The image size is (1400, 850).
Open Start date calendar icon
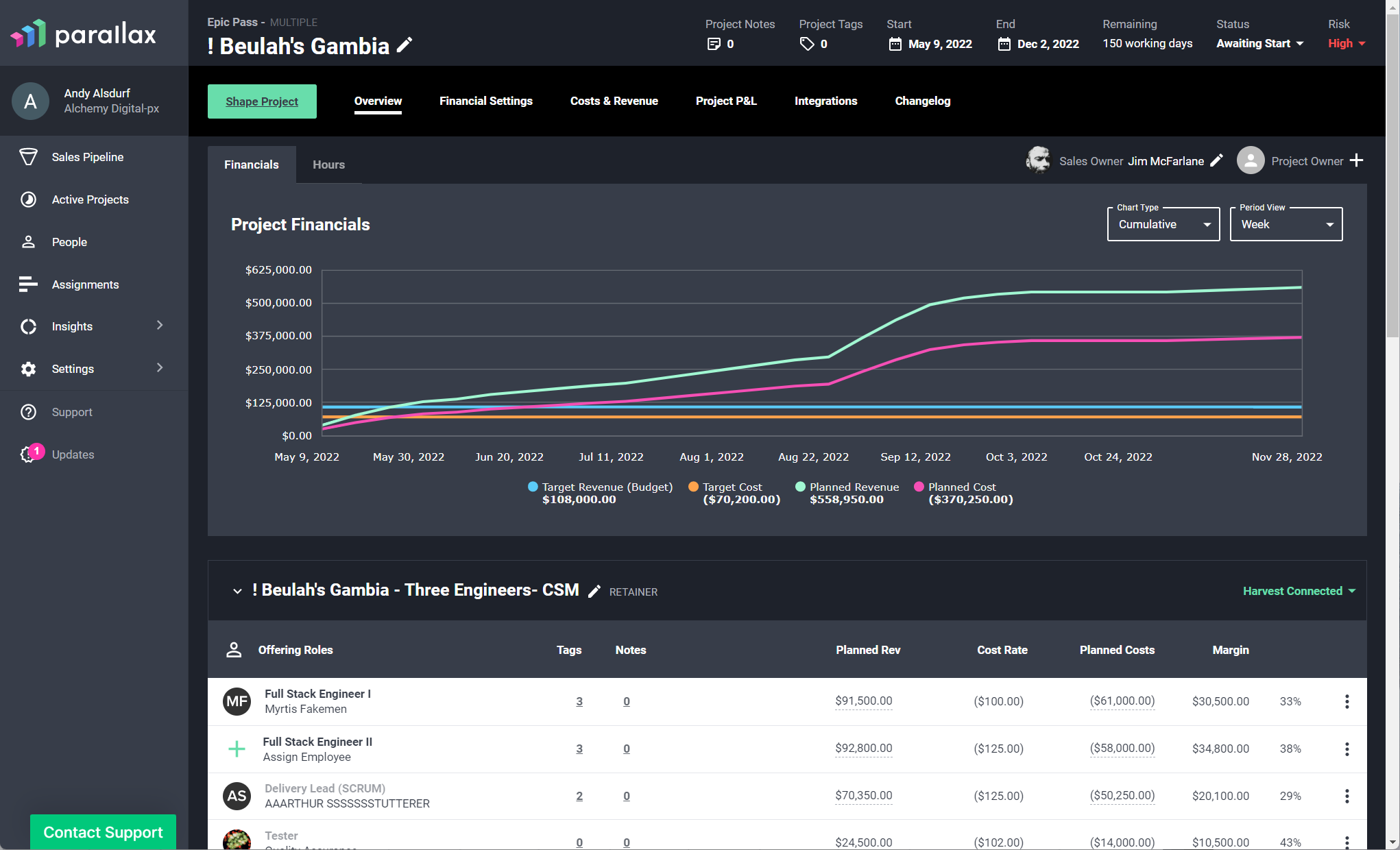[x=895, y=44]
